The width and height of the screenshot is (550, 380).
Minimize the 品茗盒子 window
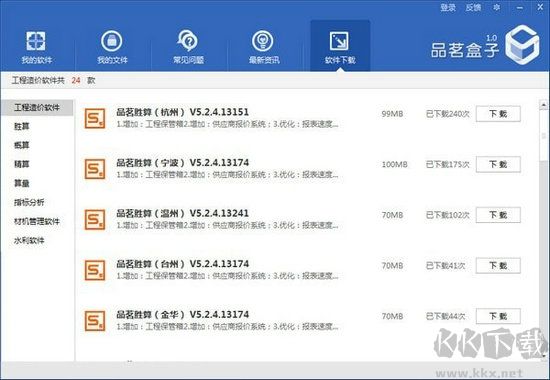pos(519,7)
